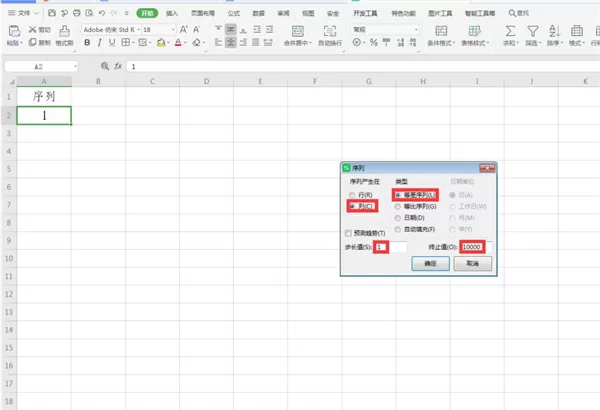Screen dimensions: 600x410
Task: Choose Linear series (等差序列) radio
Action: point(398,195)
